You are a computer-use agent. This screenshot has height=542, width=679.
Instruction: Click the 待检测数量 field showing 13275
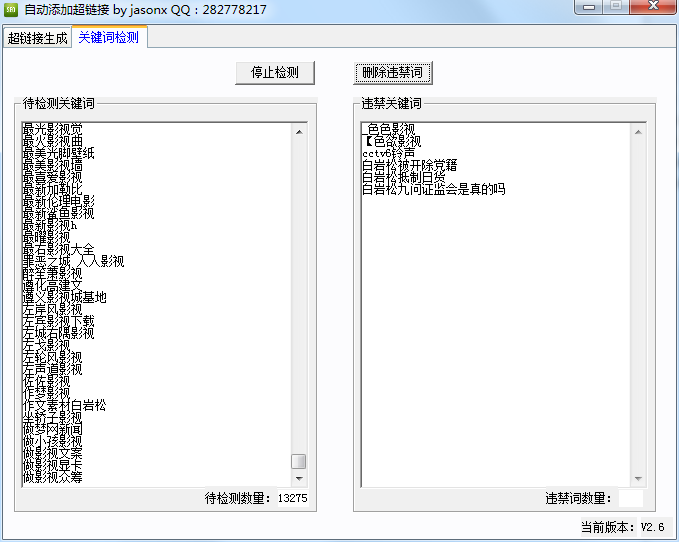pos(292,498)
